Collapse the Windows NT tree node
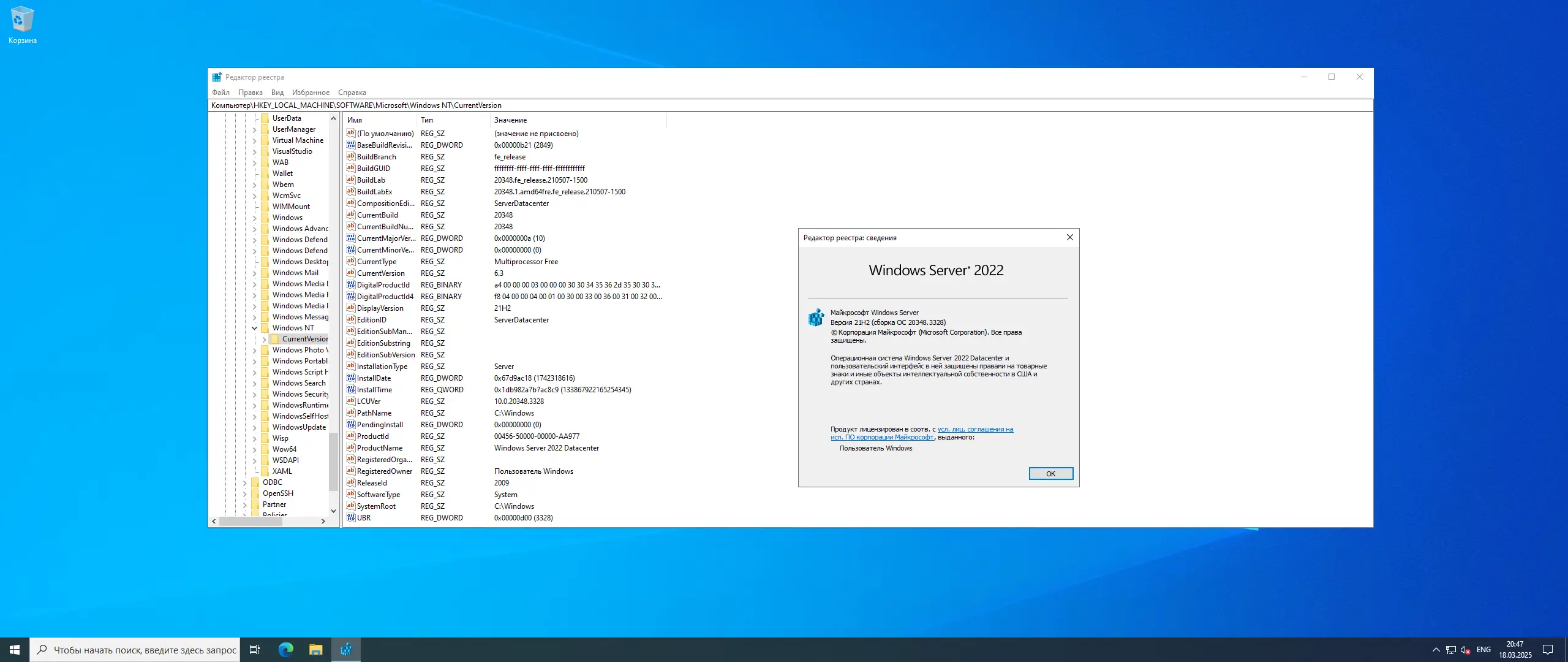This screenshot has height=662, width=1568. tap(255, 328)
